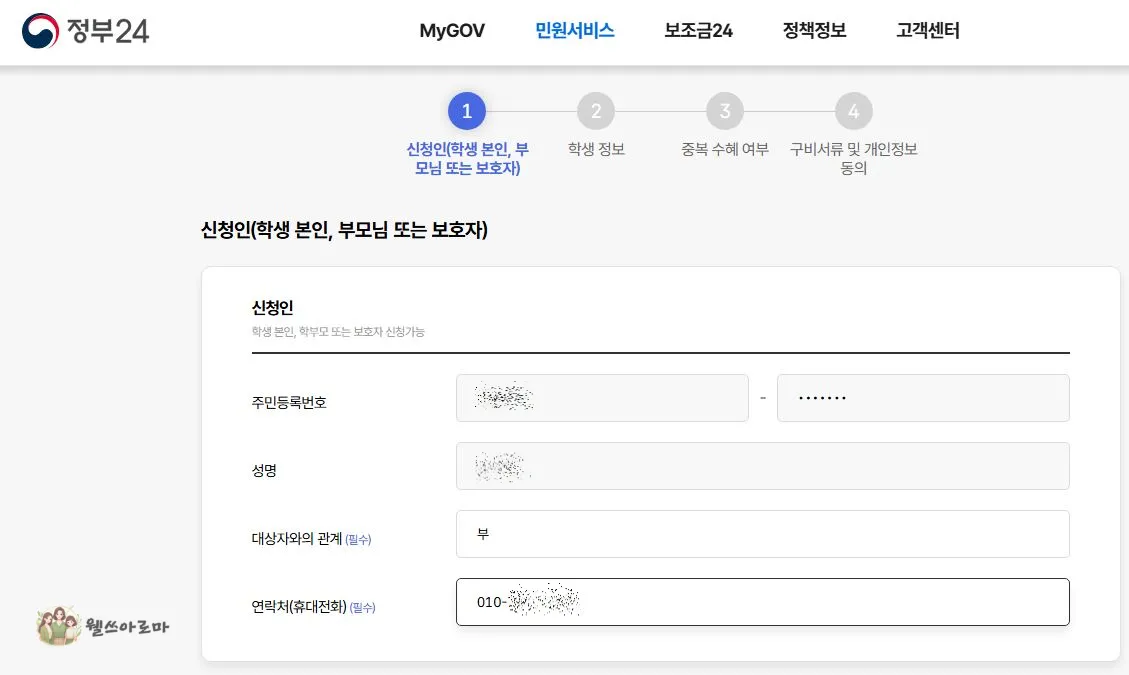Select step 3 circle for 중복 수혜 여부
This screenshot has width=1129, height=675.
click(x=724, y=111)
